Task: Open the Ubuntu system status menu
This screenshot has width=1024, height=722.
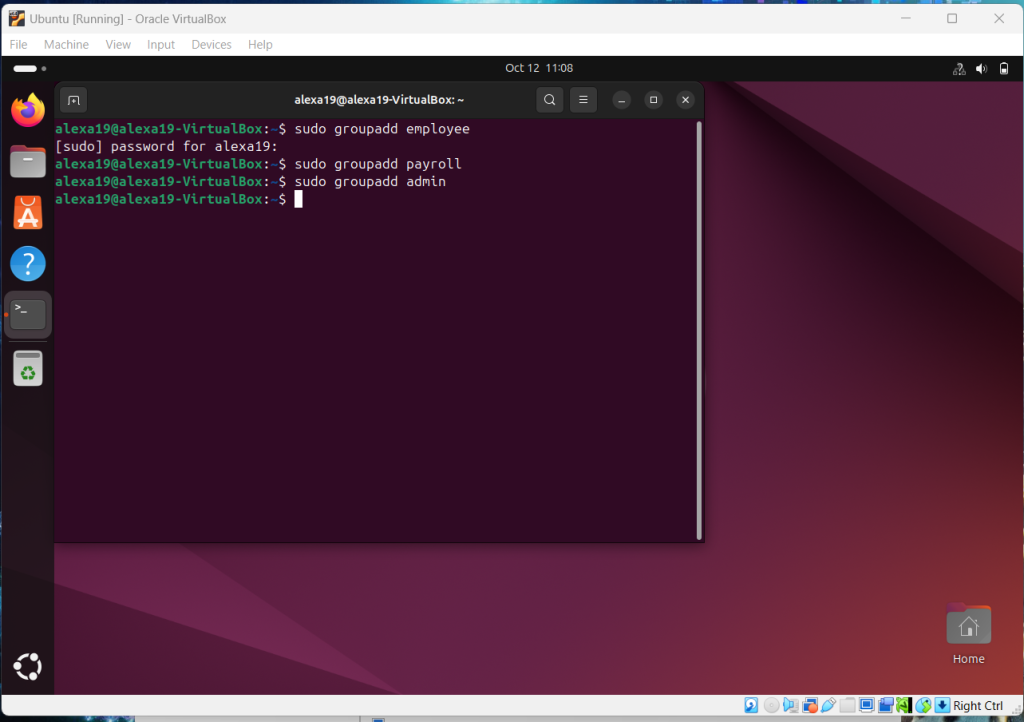Action: (980, 68)
